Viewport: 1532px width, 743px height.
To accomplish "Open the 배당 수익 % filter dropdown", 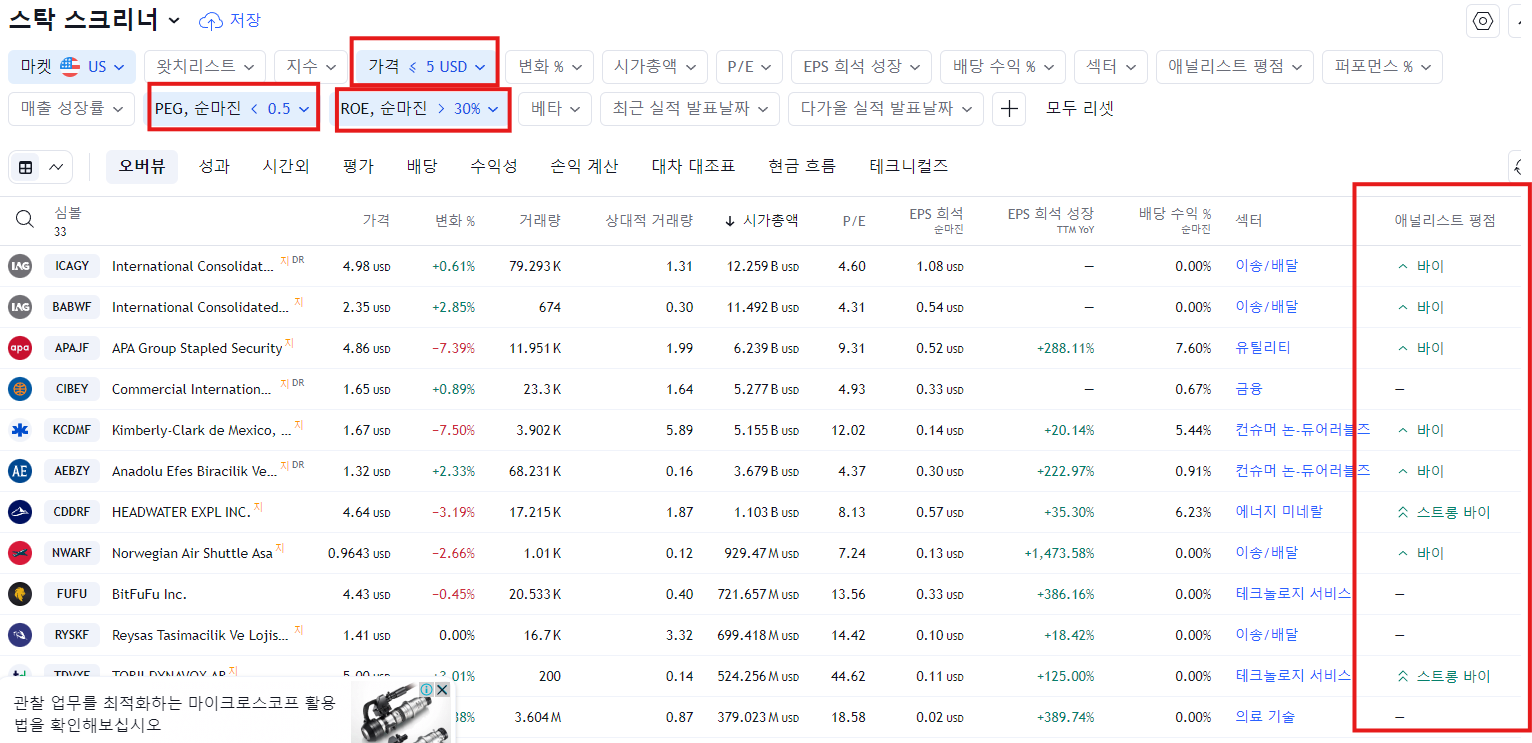I will (1003, 66).
